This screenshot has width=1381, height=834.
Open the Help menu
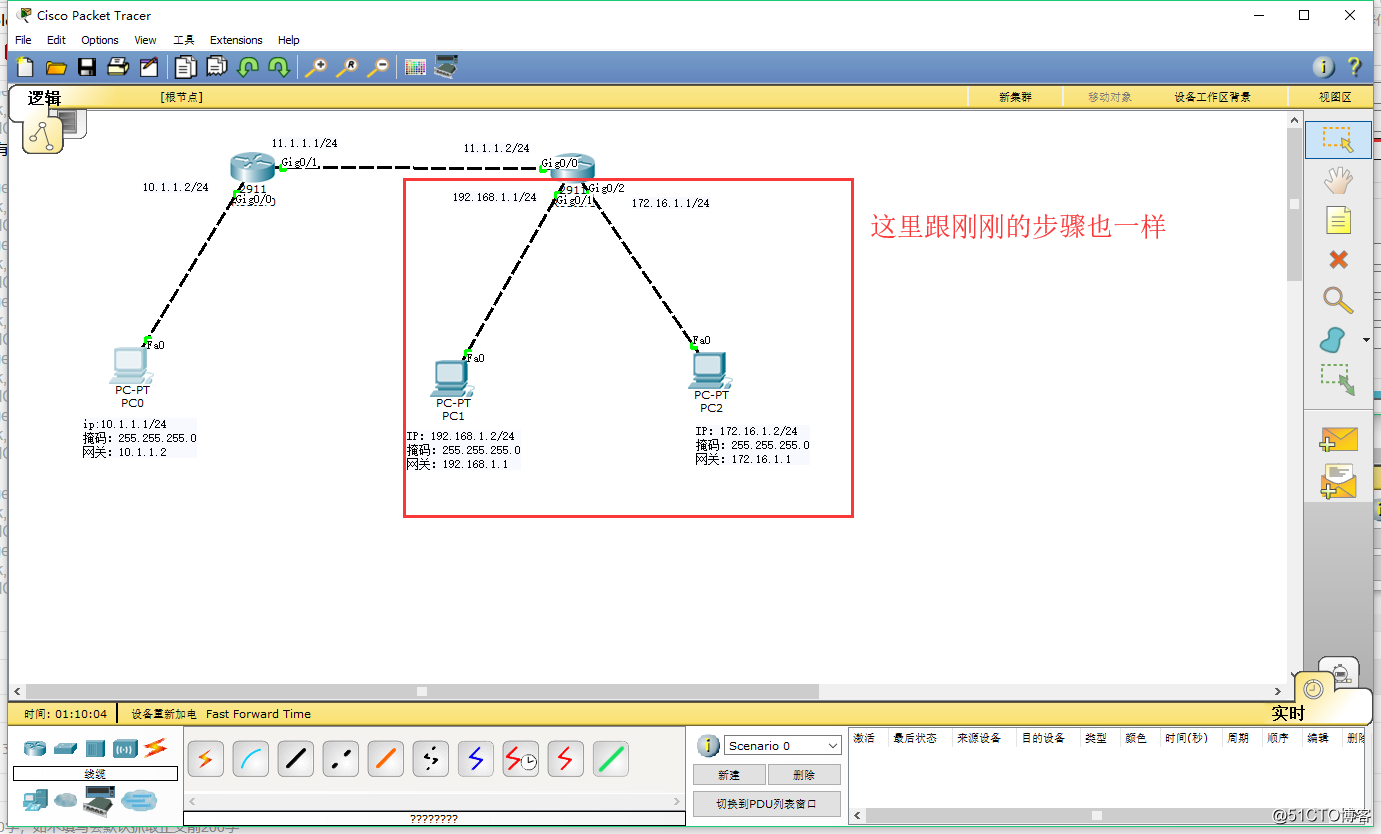click(288, 40)
